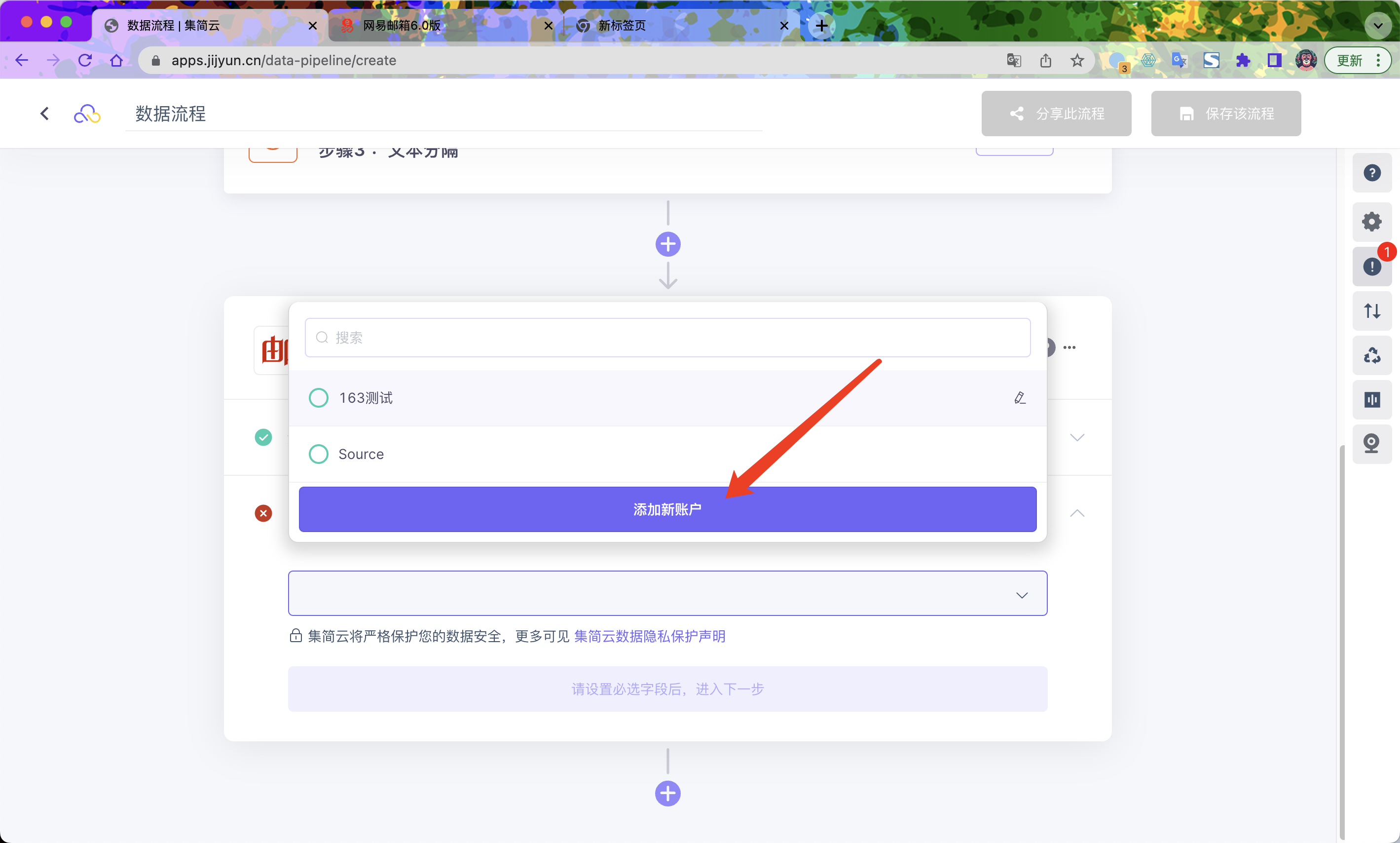Screen dimensions: 1400x843
Task: Expand the section with green checkmark chevron
Action: click(x=1077, y=437)
